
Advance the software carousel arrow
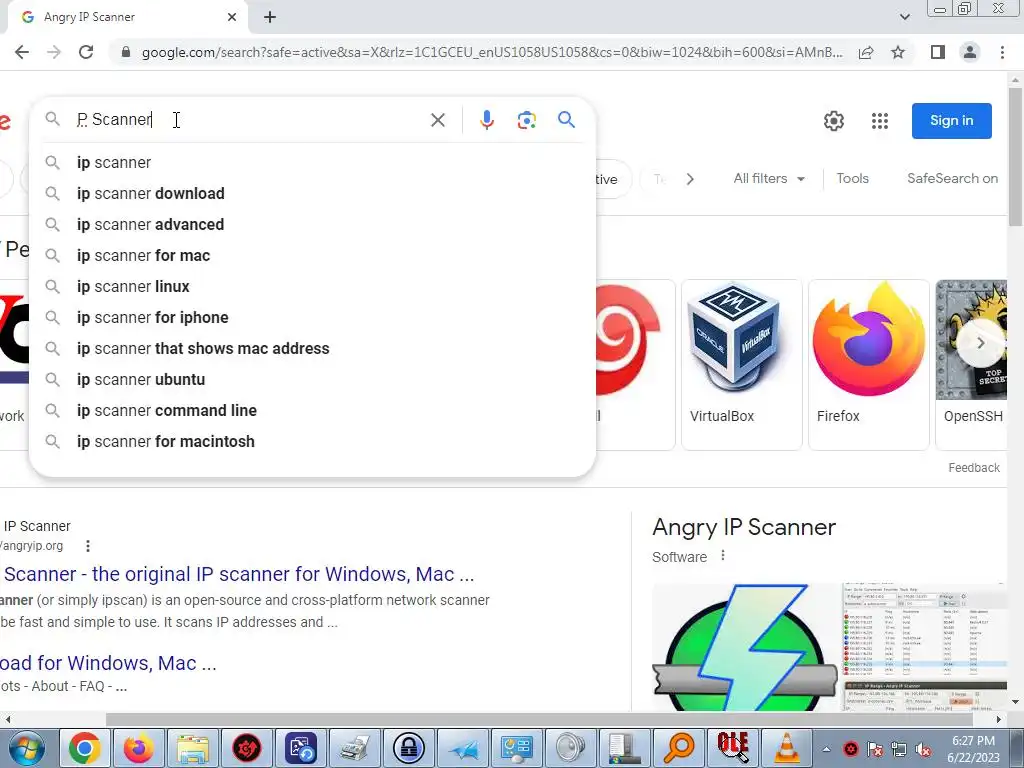pos(980,343)
